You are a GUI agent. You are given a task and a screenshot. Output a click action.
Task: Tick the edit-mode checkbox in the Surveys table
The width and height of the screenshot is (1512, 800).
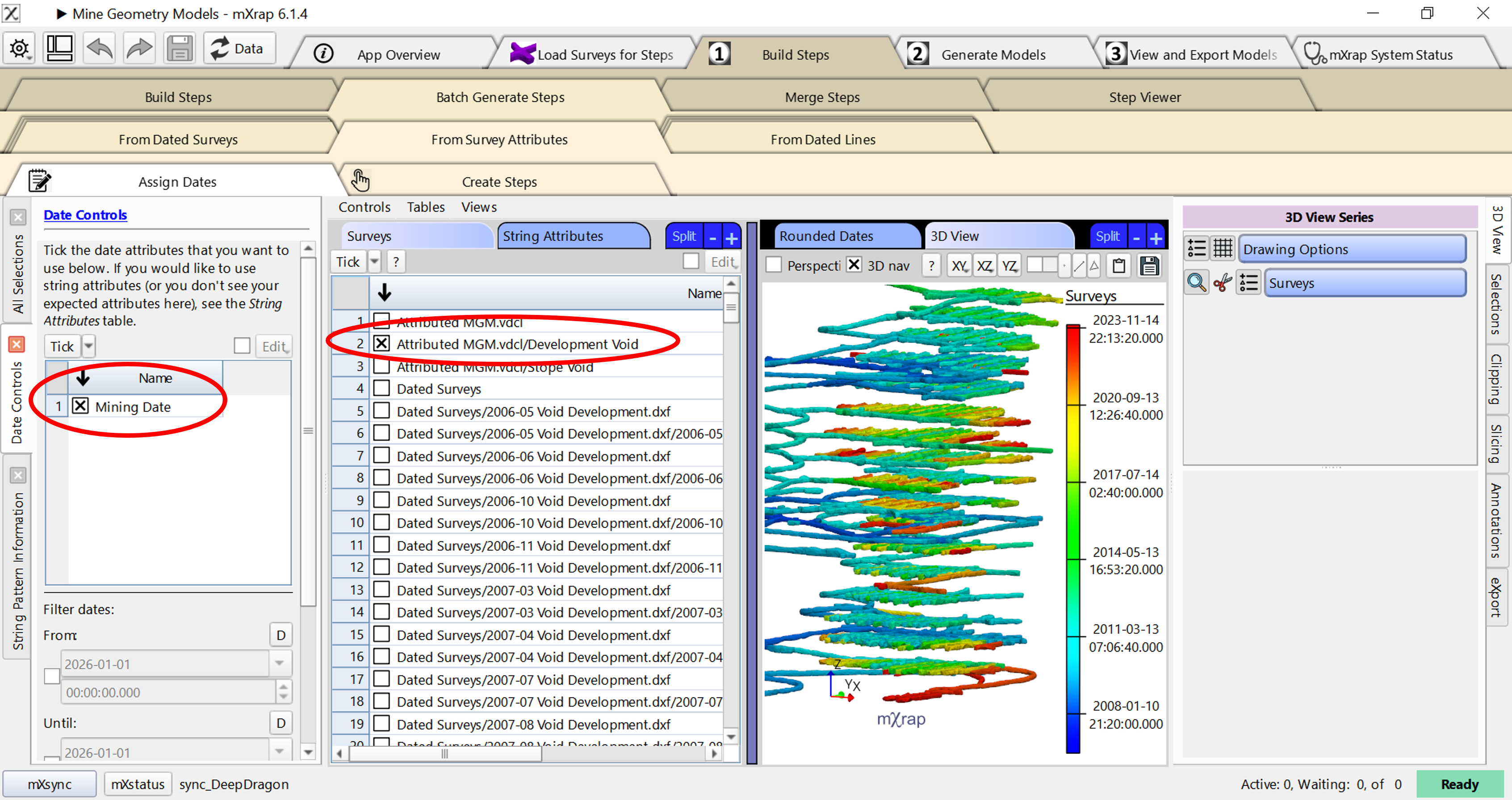pos(691,261)
